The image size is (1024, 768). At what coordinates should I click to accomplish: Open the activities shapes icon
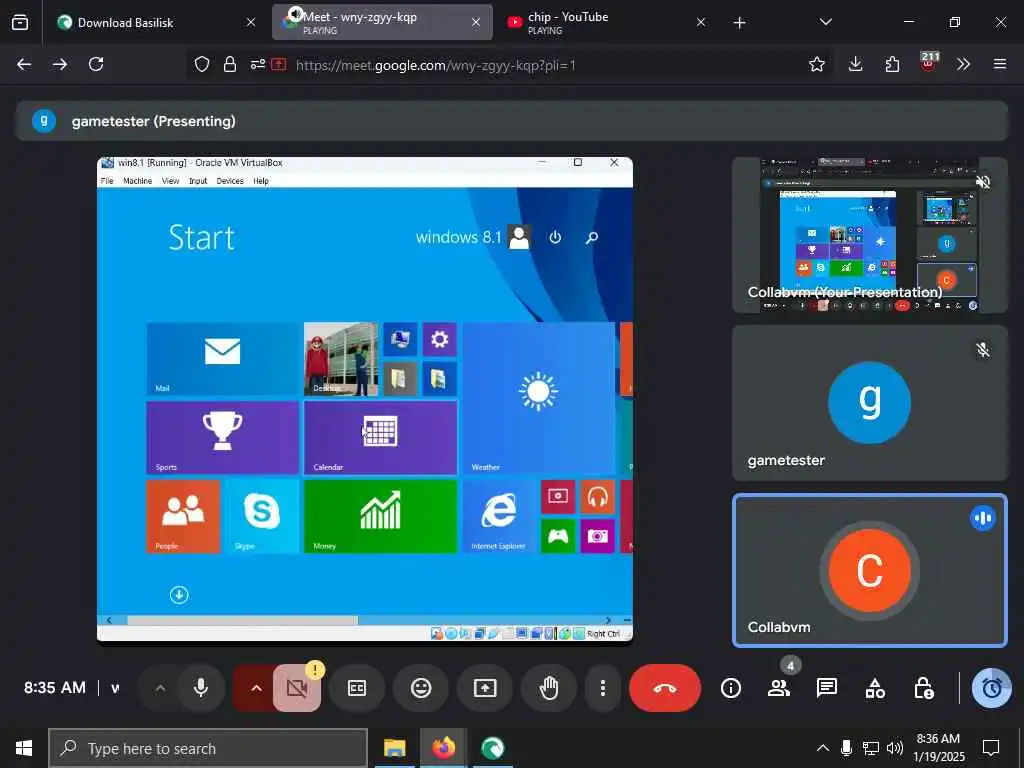click(x=875, y=688)
